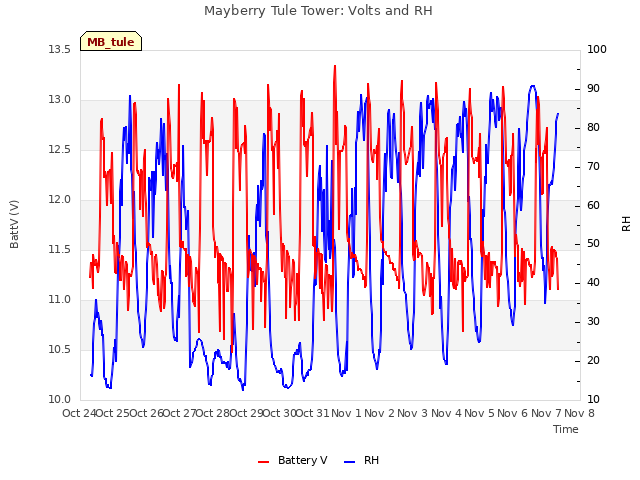This screenshot has width=640, height=480.
Task: Click the 'Oct 29' date label
Action: pyautogui.click(x=246, y=413)
